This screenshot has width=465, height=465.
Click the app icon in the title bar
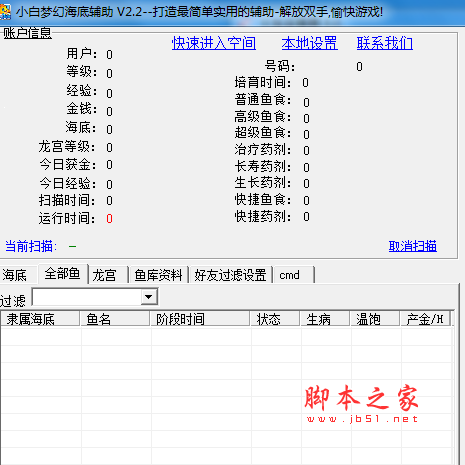pyautogui.click(x=5, y=11)
